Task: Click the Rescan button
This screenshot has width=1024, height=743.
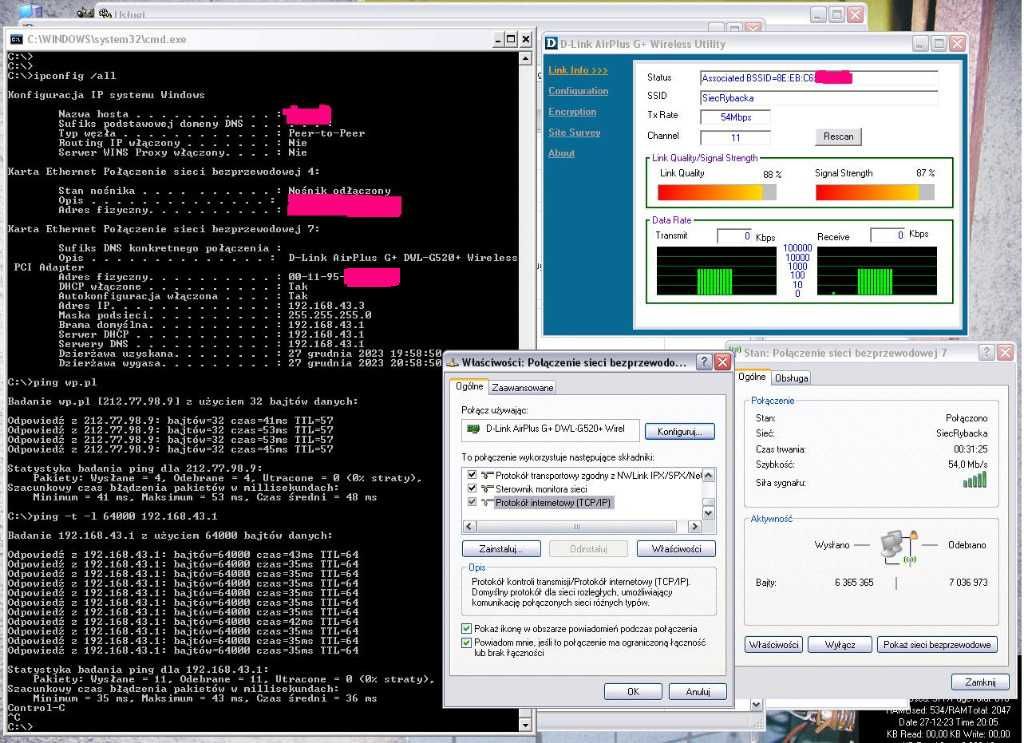Action: tap(839, 136)
